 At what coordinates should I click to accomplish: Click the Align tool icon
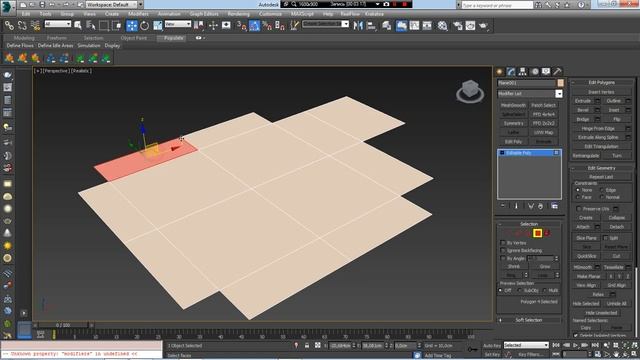(x=371, y=26)
